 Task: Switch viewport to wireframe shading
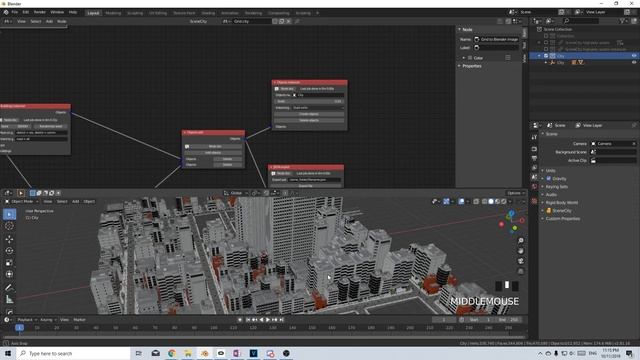coord(484,201)
